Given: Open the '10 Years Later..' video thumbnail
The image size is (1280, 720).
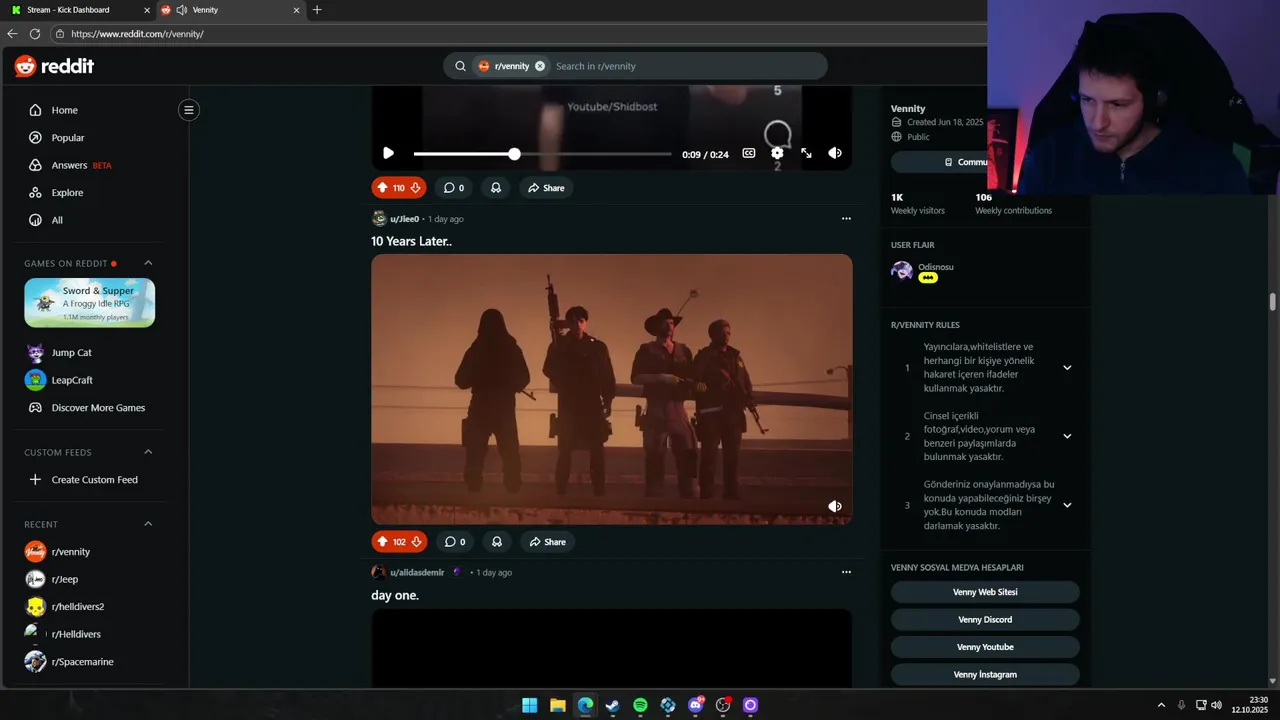Looking at the screenshot, I should point(611,389).
